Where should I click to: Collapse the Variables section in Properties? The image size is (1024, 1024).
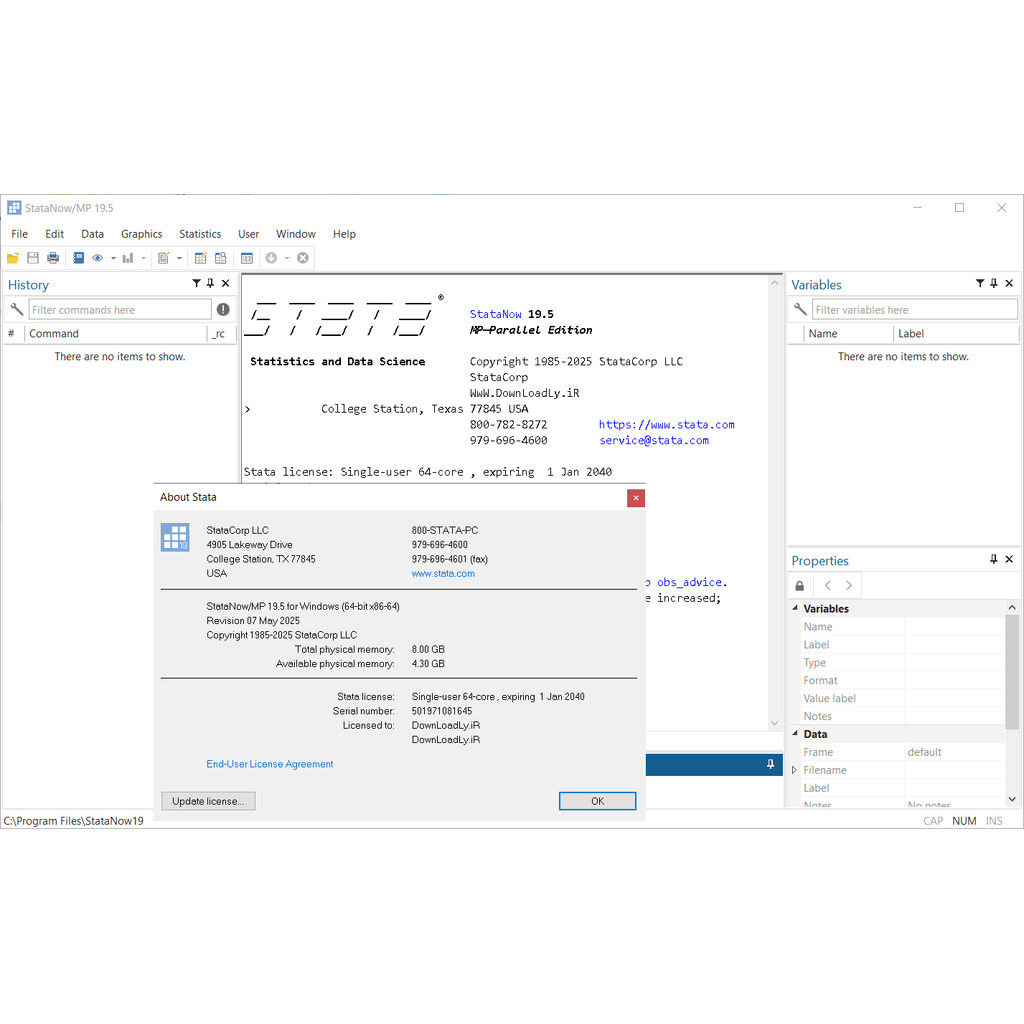(x=796, y=608)
